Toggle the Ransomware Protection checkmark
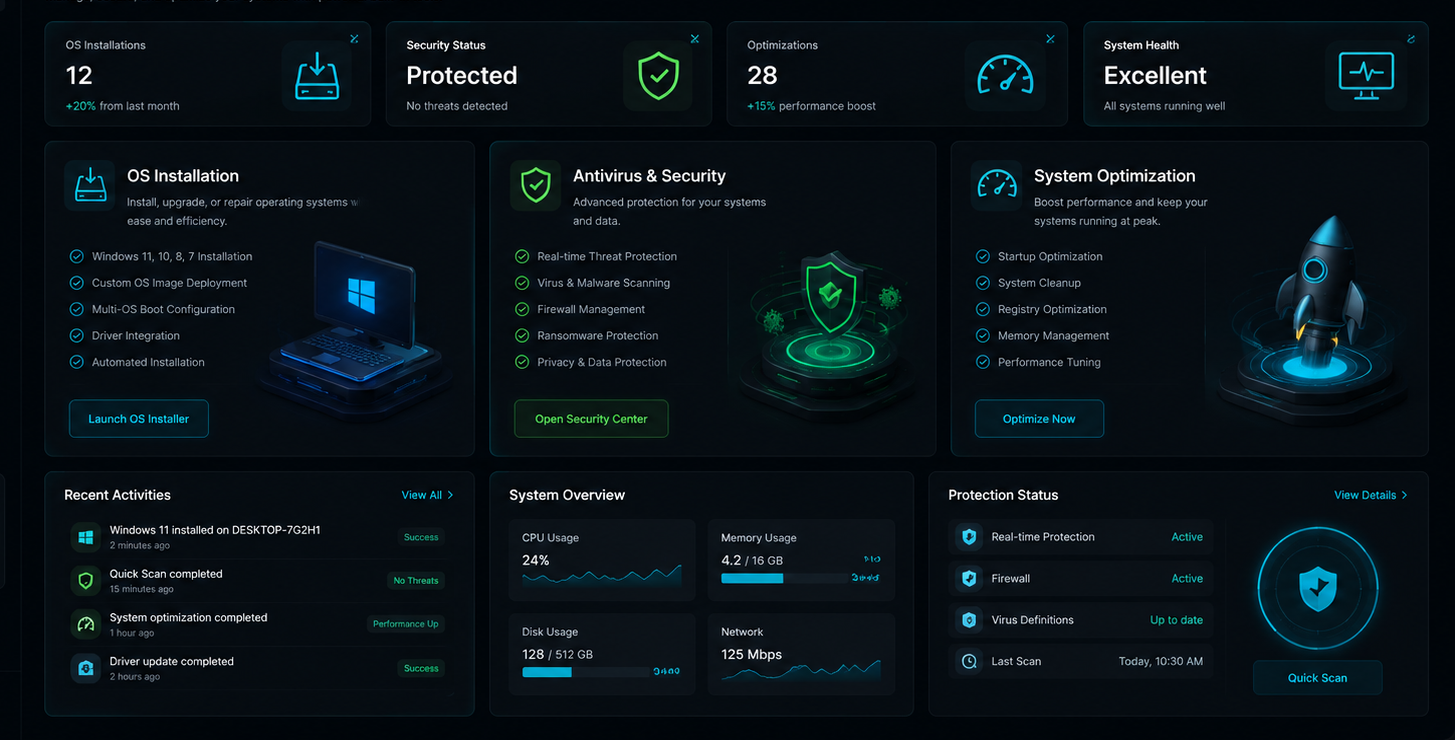The width and height of the screenshot is (1455, 740). [x=522, y=336]
